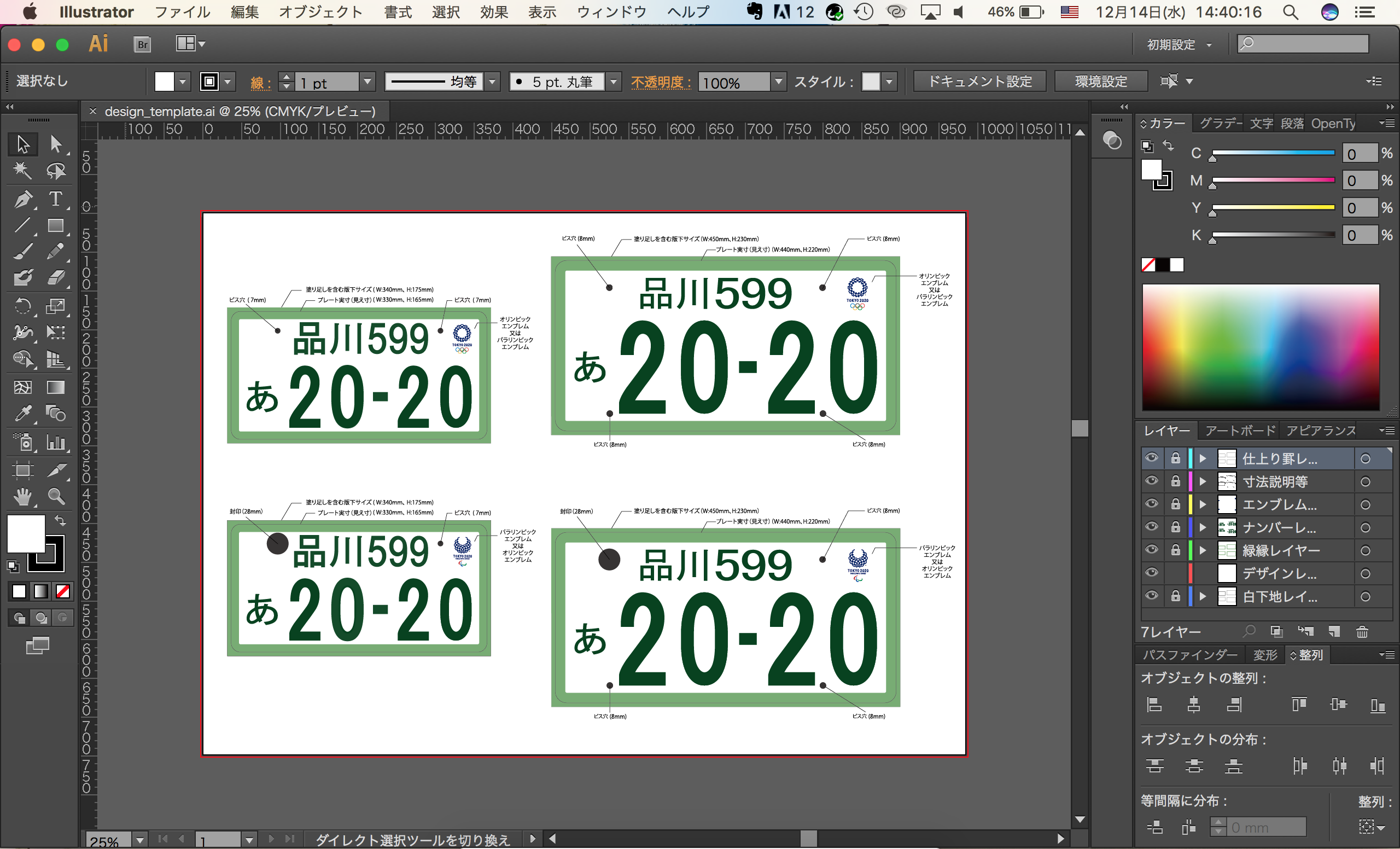Viewport: 1400px width, 849px height.
Task: Select the Rectangle tool
Action: coord(56,225)
